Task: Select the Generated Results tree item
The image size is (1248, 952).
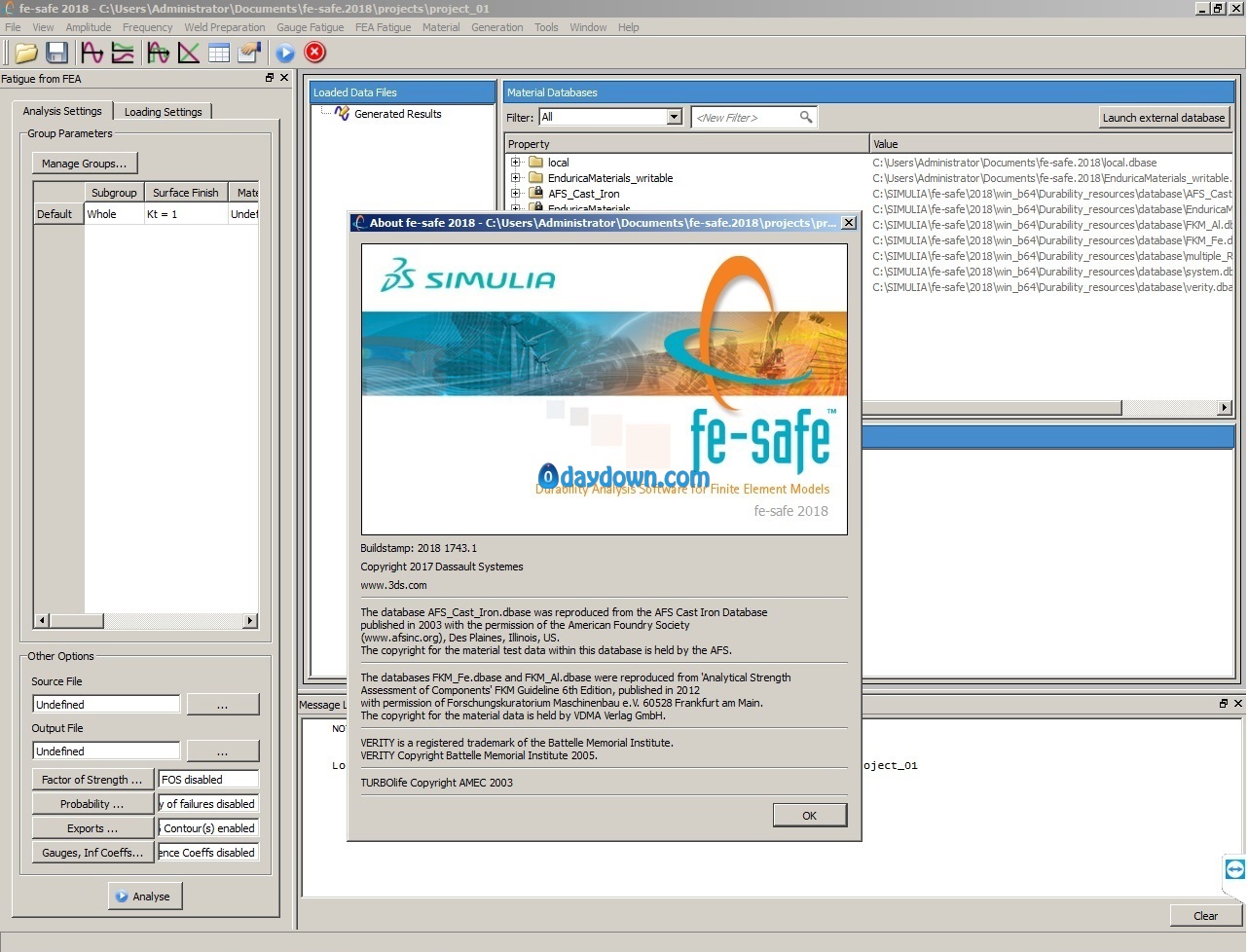Action: 398,114
